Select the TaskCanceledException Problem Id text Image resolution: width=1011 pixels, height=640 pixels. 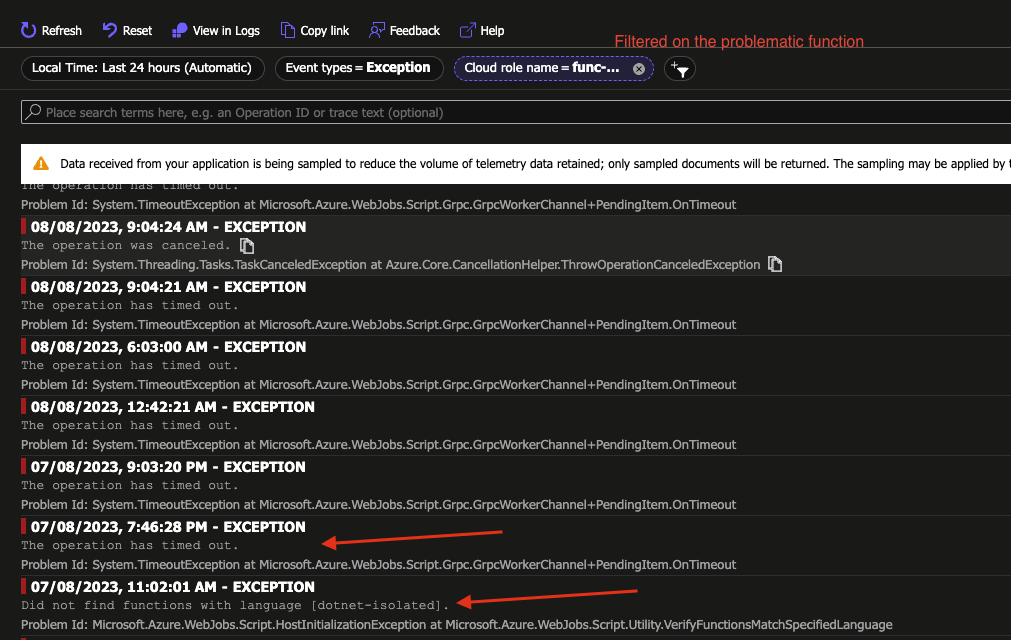tap(391, 264)
